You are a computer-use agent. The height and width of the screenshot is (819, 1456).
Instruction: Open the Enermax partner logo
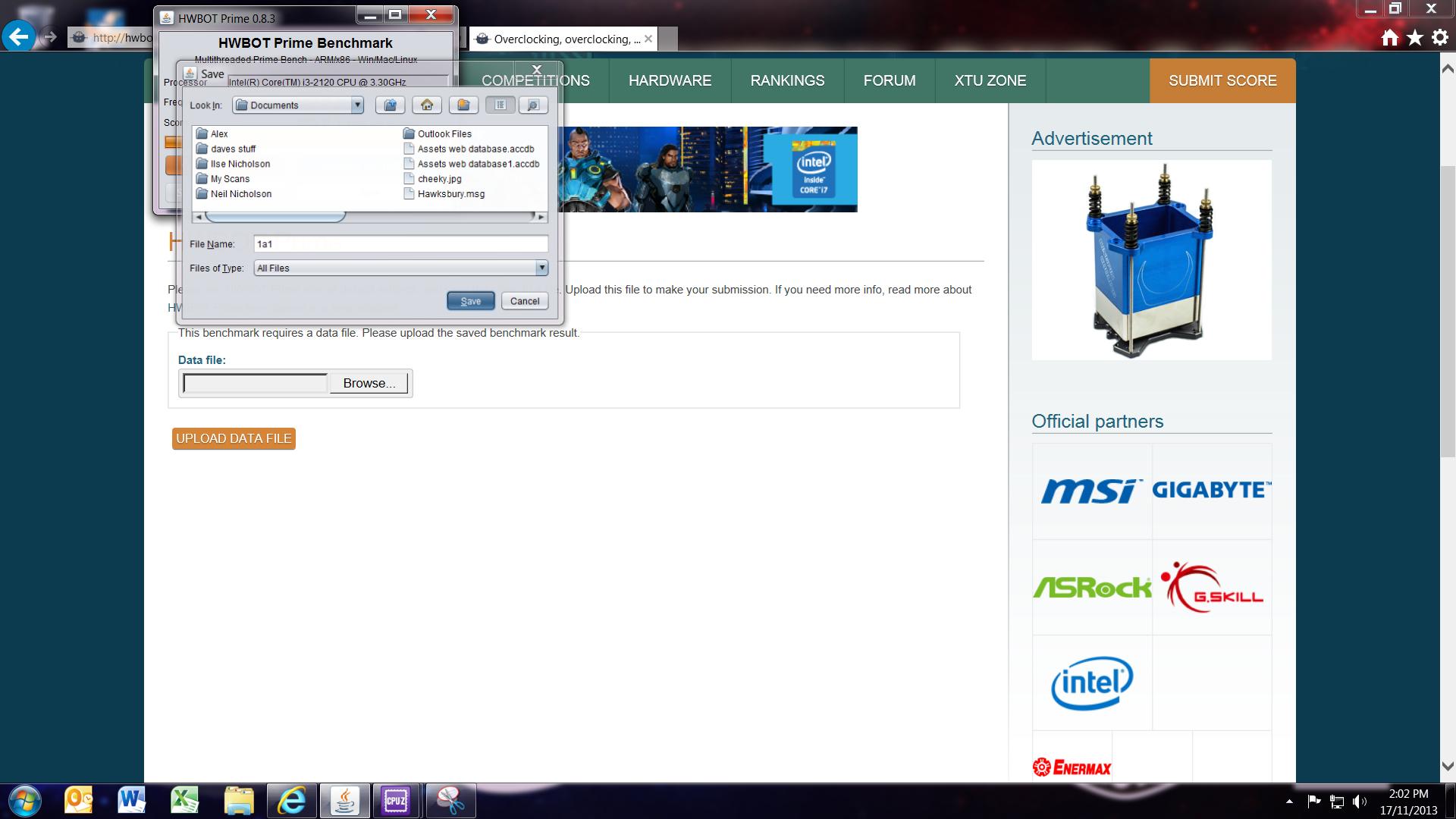(1072, 767)
